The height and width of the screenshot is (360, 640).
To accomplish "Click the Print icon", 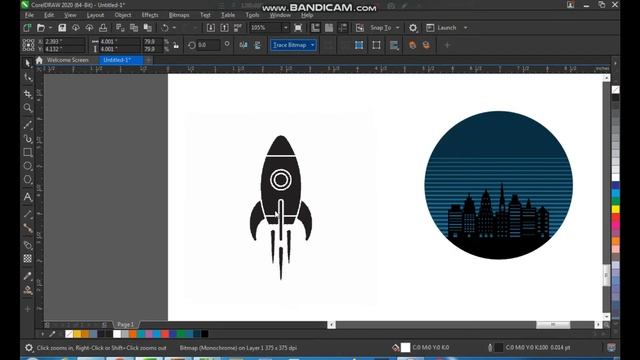I will tap(103, 28).
